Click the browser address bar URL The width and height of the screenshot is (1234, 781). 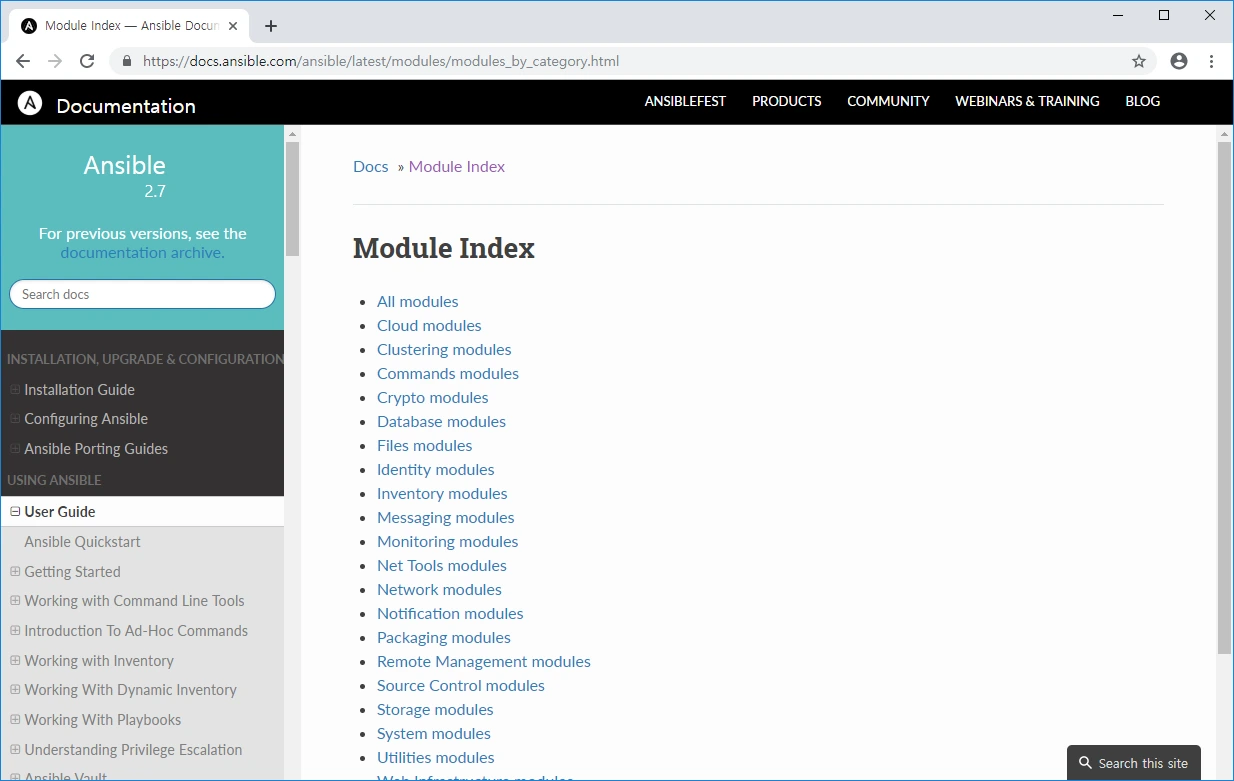click(381, 61)
